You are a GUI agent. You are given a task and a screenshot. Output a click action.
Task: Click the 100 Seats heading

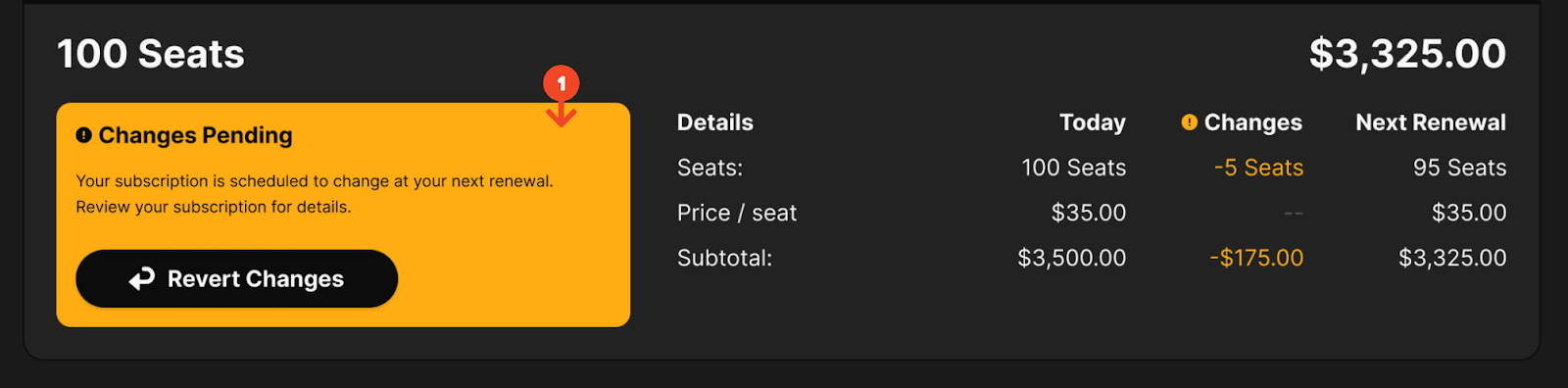[x=151, y=54]
